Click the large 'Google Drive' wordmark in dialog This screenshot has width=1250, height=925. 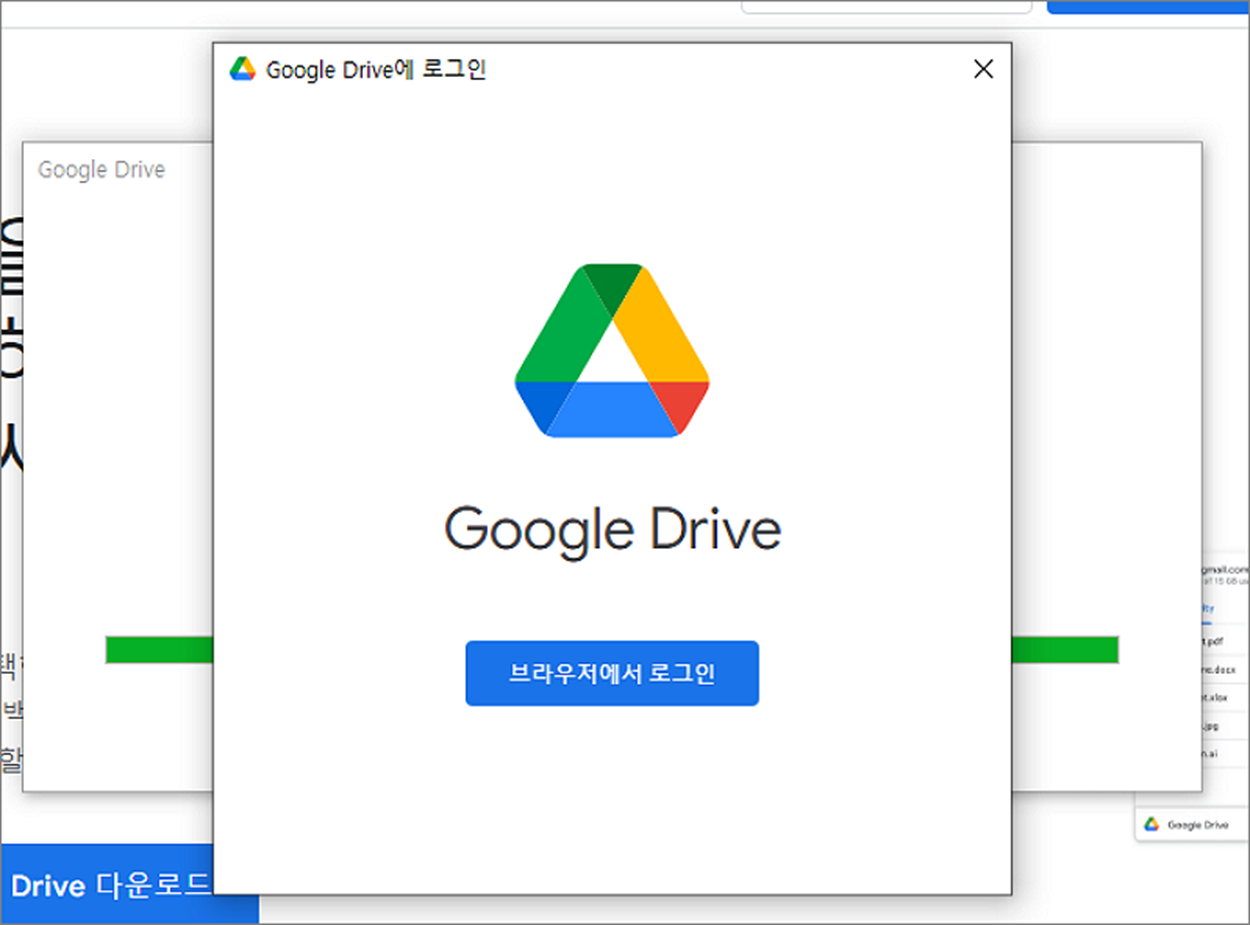tap(612, 531)
